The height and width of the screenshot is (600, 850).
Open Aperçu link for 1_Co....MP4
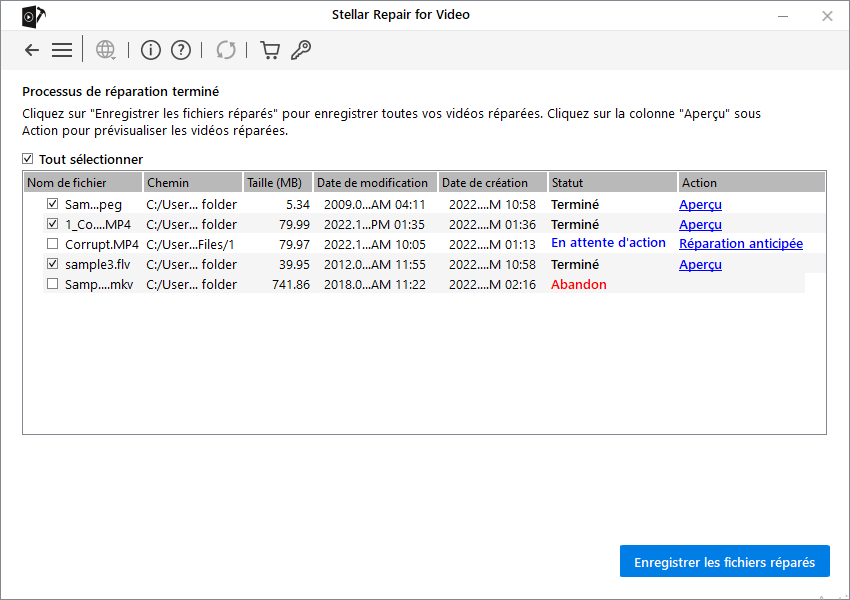pyautogui.click(x=700, y=225)
